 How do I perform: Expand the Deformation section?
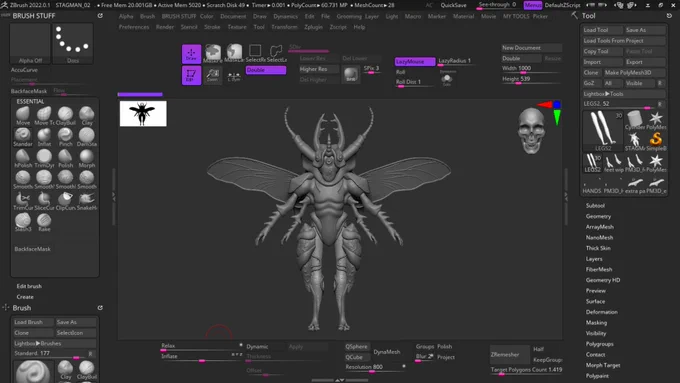(602, 312)
